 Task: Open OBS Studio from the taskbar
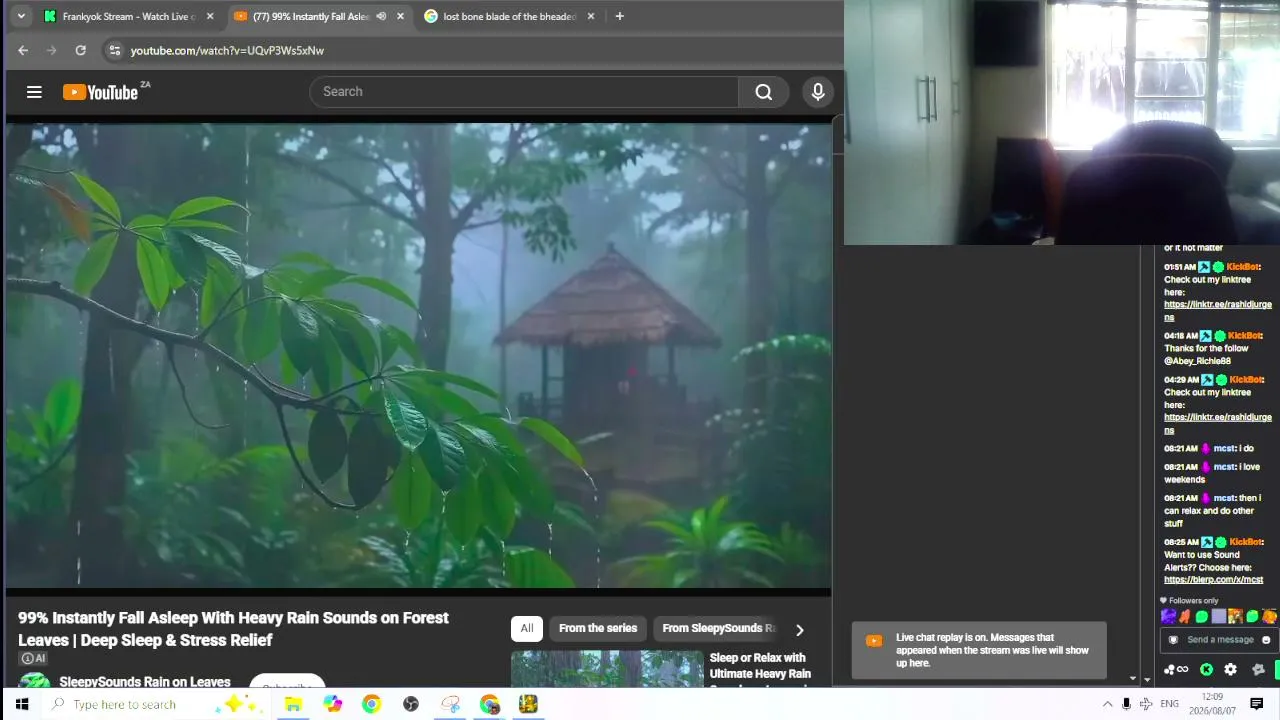coord(411,704)
